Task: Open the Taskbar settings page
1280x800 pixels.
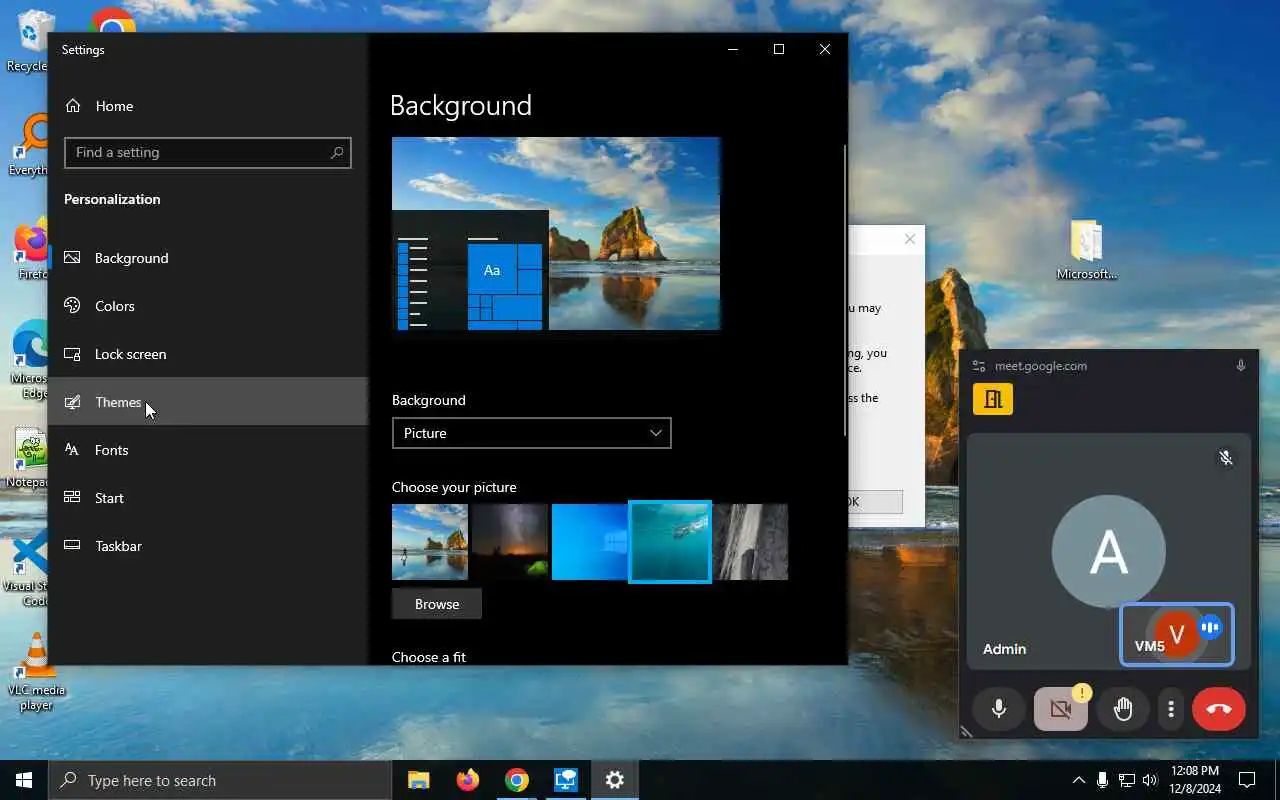Action: point(208,546)
